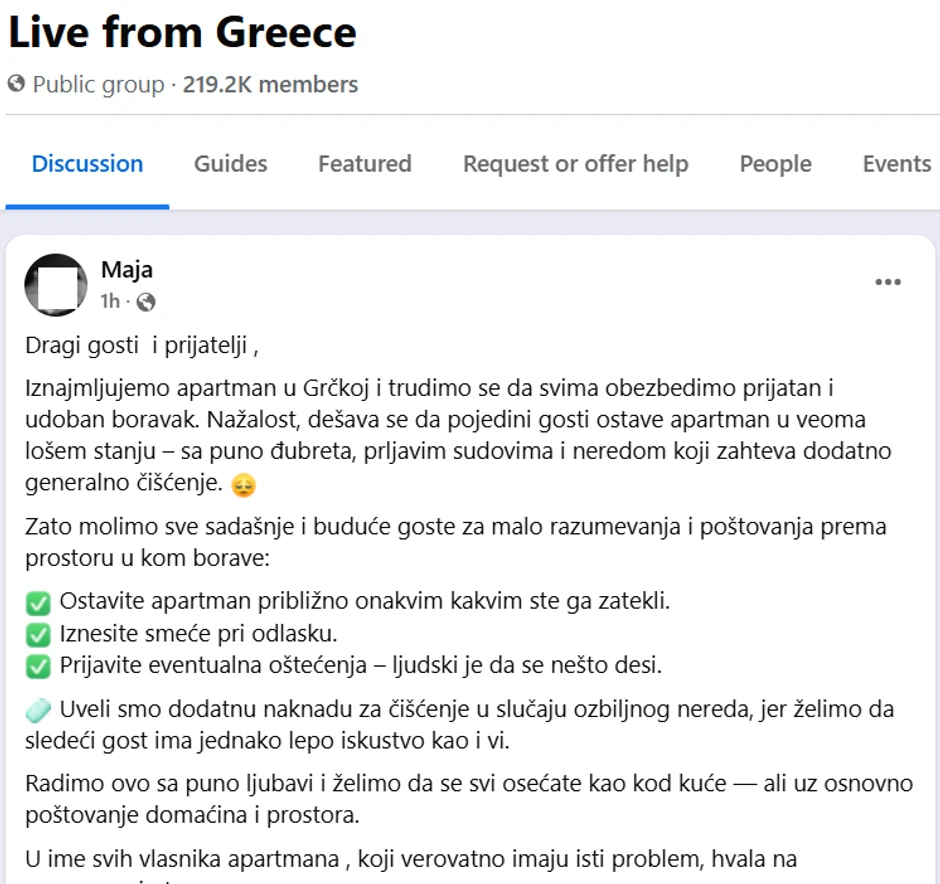Switch to the Events tab
The image size is (940, 884).
(x=896, y=164)
